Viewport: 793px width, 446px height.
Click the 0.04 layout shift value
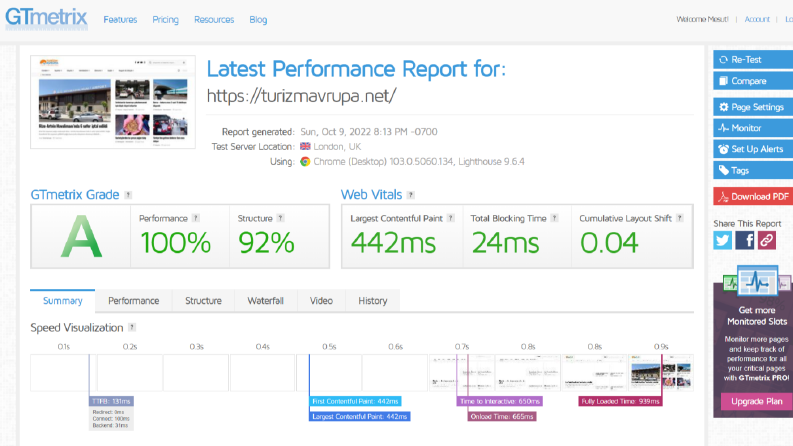[609, 243]
